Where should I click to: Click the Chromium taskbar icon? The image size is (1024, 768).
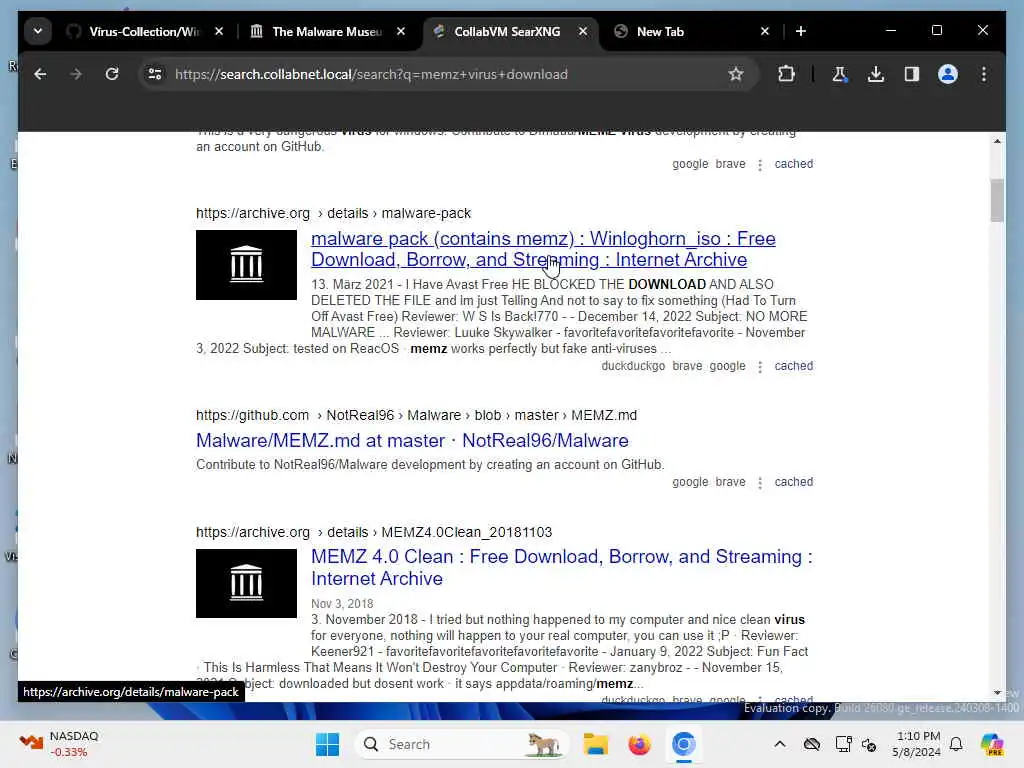[683, 744]
